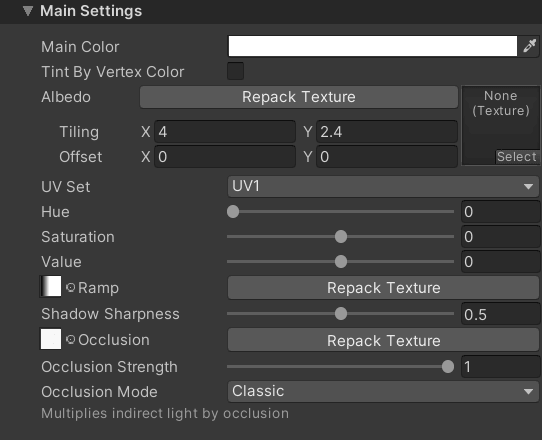The width and height of the screenshot is (542, 440).
Task: Enable Tint By Vertex Color checkbox
Action: click(x=235, y=71)
